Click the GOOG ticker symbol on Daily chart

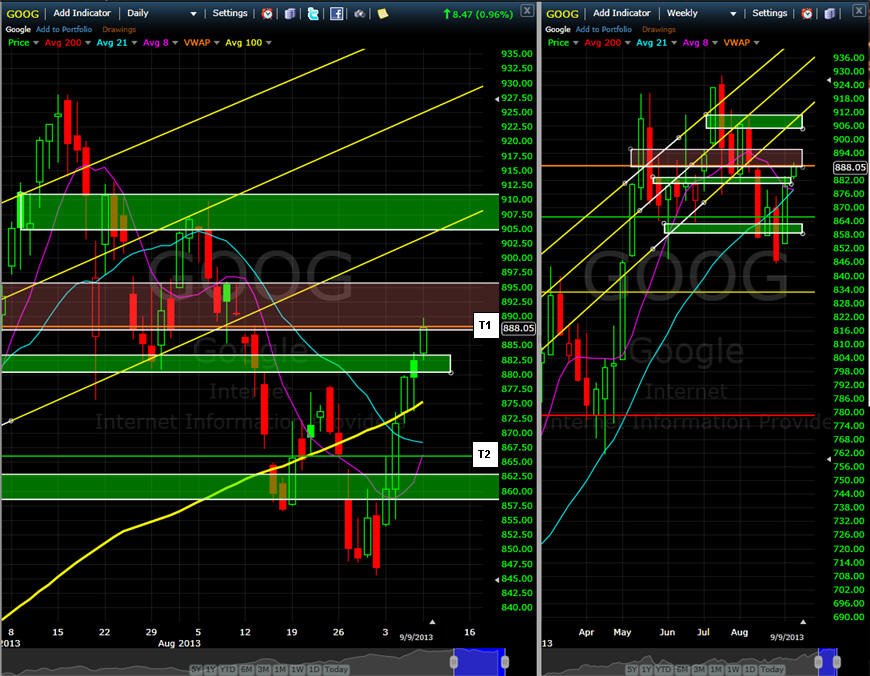click(x=23, y=14)
